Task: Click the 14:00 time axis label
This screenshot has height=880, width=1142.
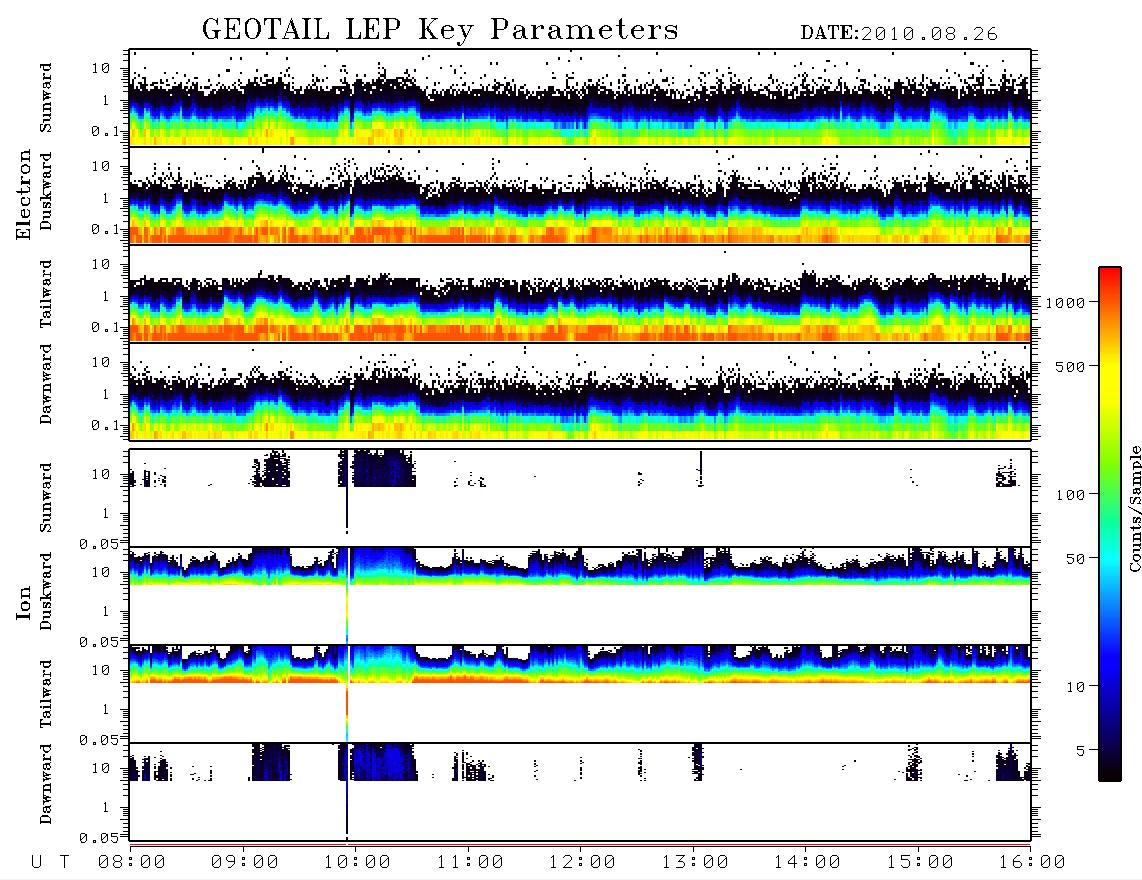Action: click(x=807, y=862)
